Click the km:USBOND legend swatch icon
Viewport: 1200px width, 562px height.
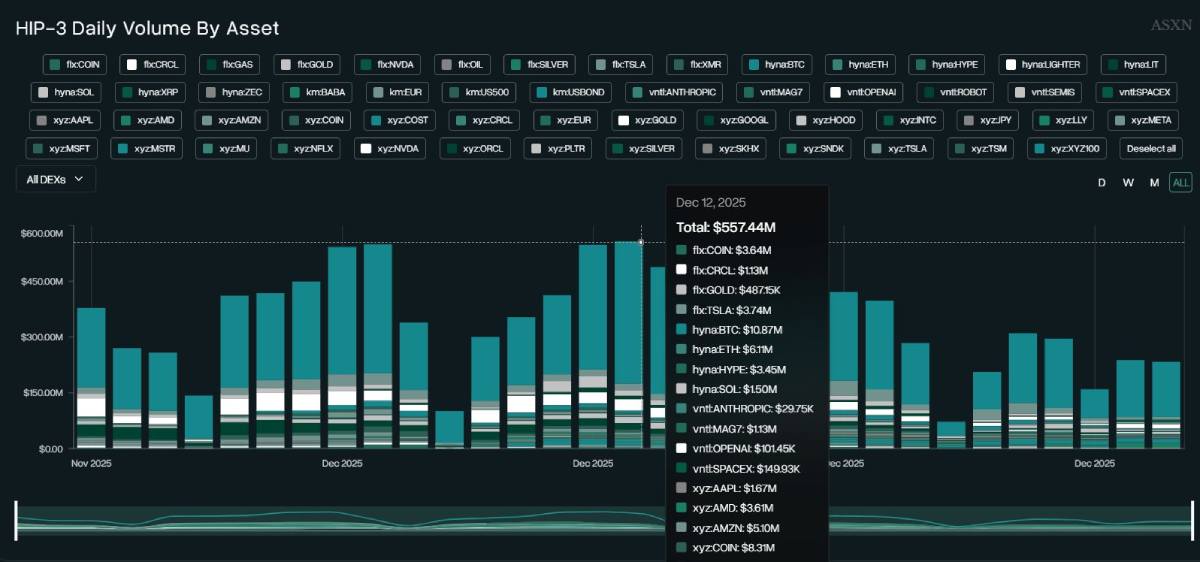coord(540,93)
